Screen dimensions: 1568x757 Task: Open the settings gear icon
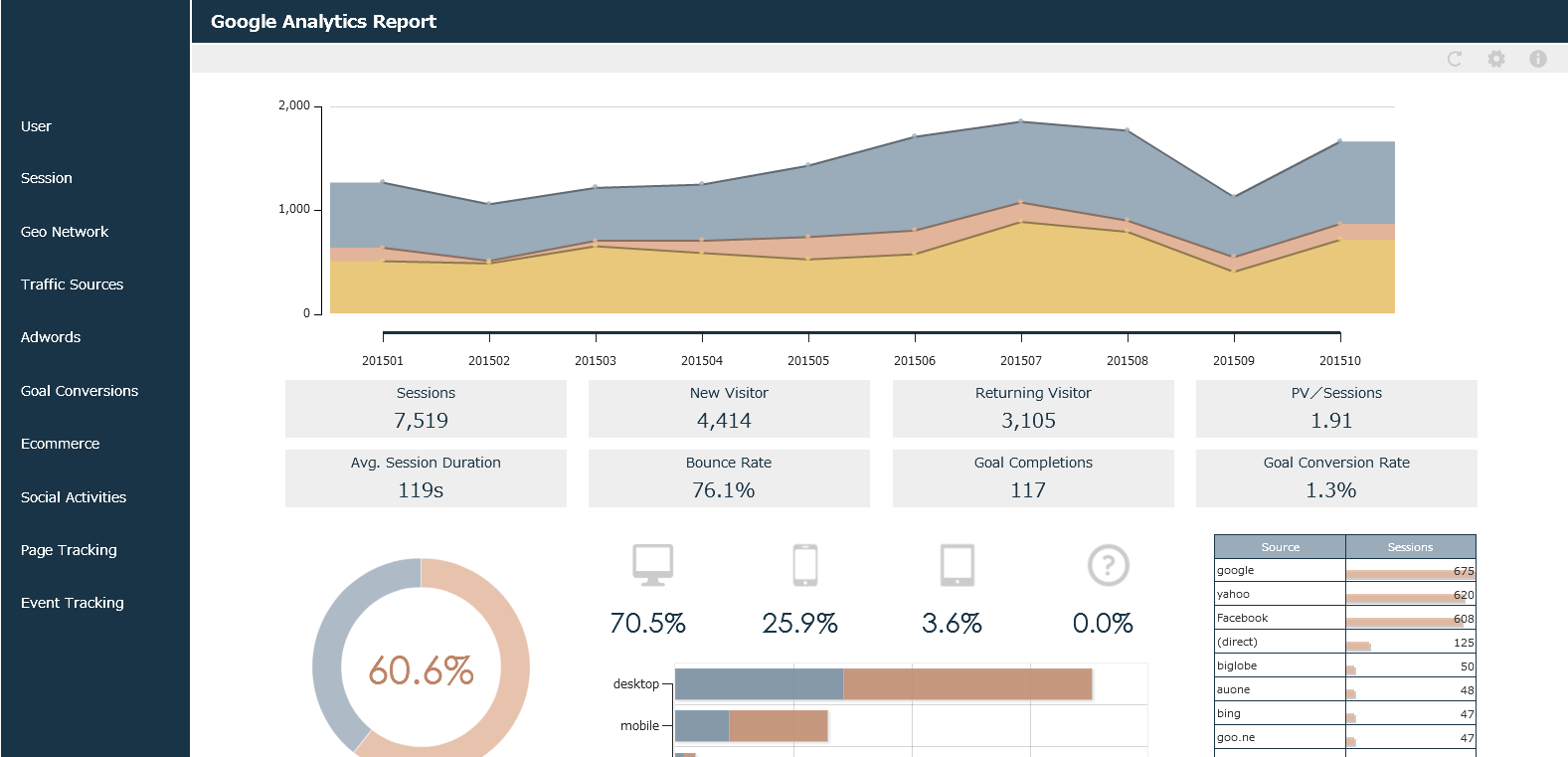pyautogui.click(x=1496, y=59)
